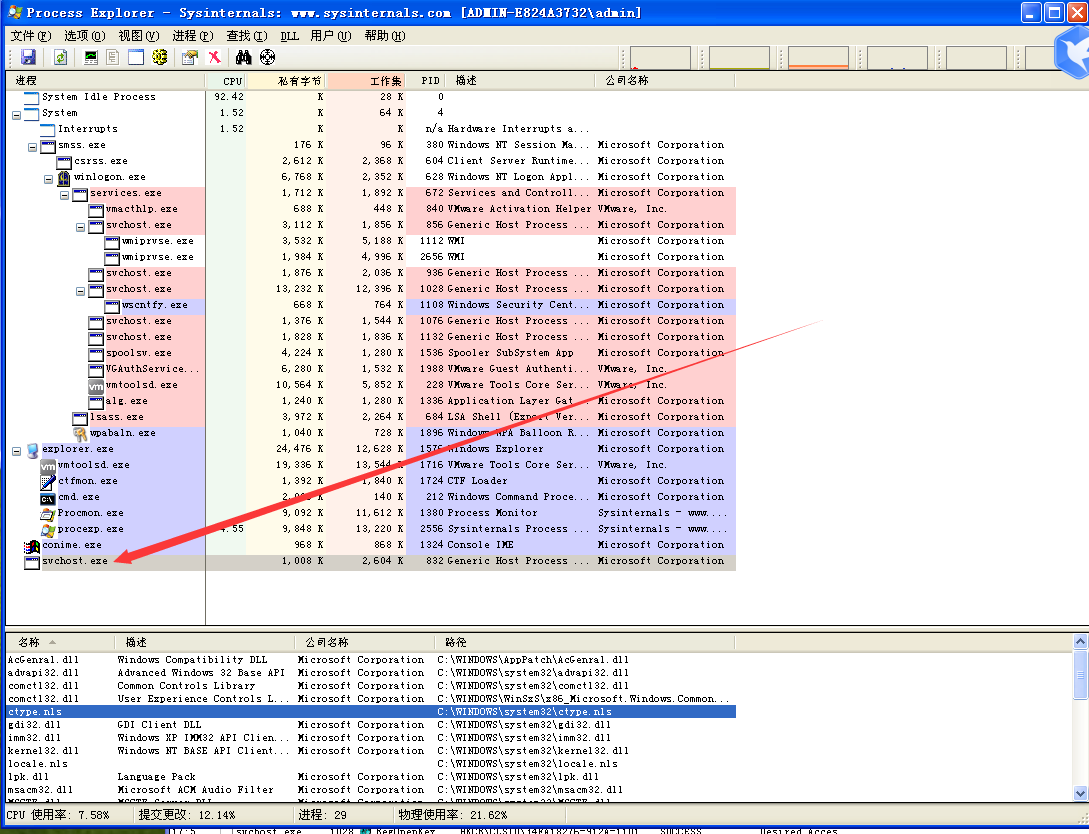
Task: Open the 用户(U) menu
Action: click(331, 35)
